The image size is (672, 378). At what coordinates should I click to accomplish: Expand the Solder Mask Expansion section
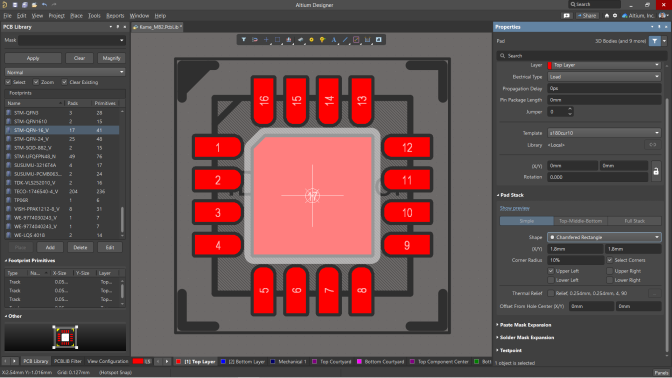(526, 338)
